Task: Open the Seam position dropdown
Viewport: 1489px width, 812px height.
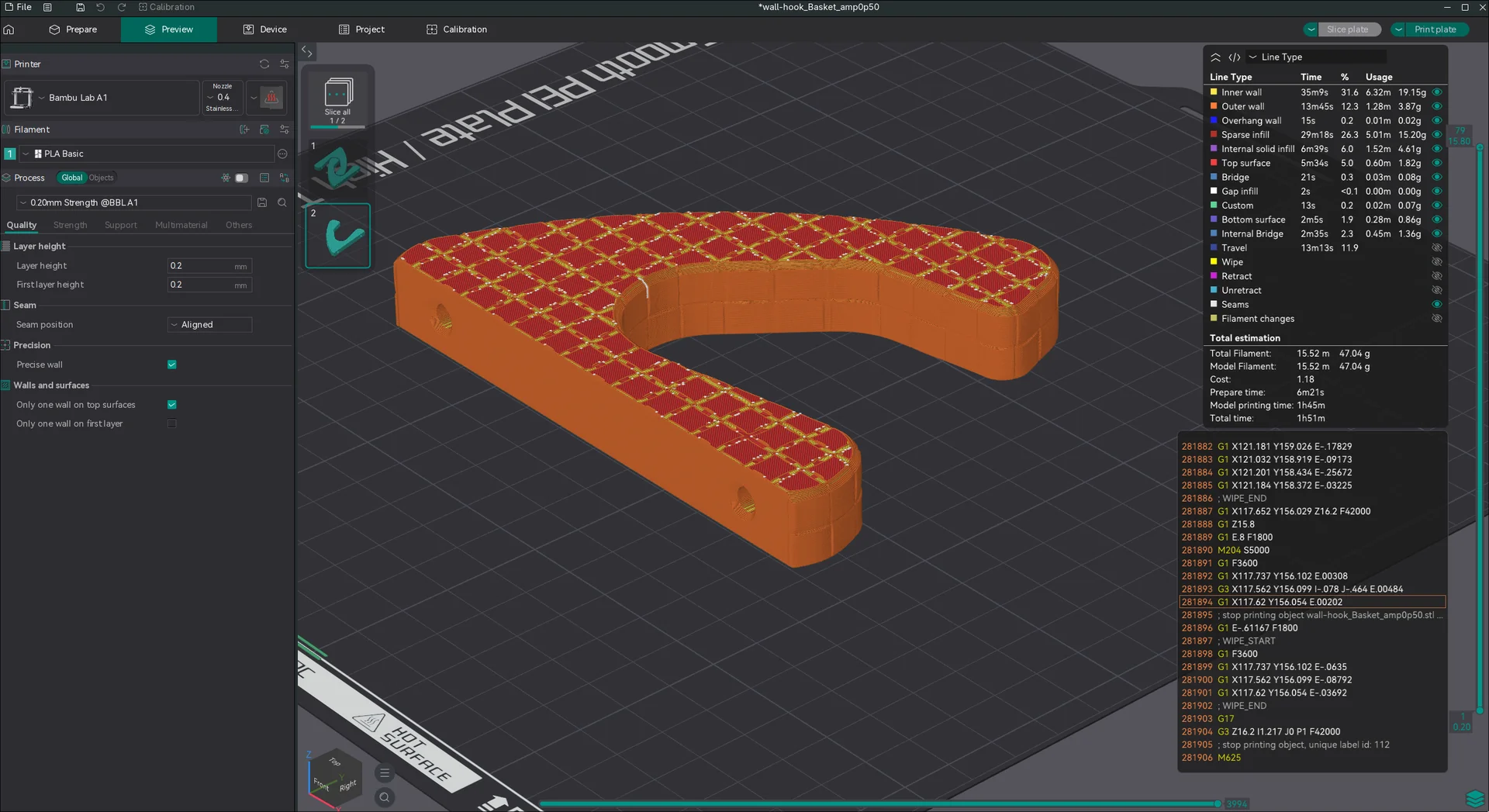Action: pos(209,325)
